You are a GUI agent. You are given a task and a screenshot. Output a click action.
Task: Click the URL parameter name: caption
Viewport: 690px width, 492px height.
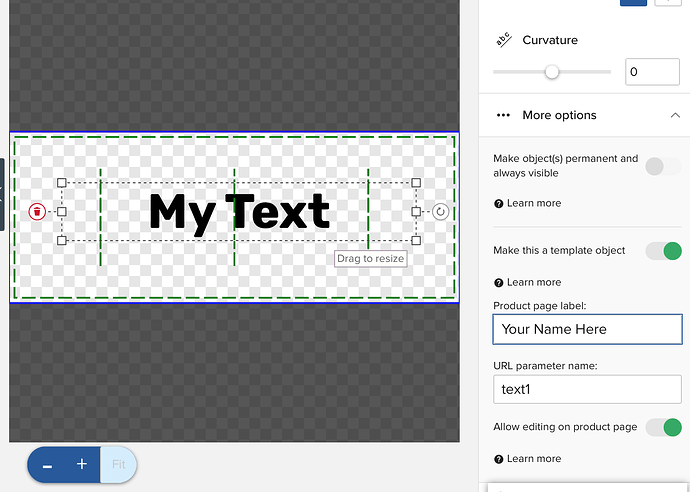tap(545, 366)
